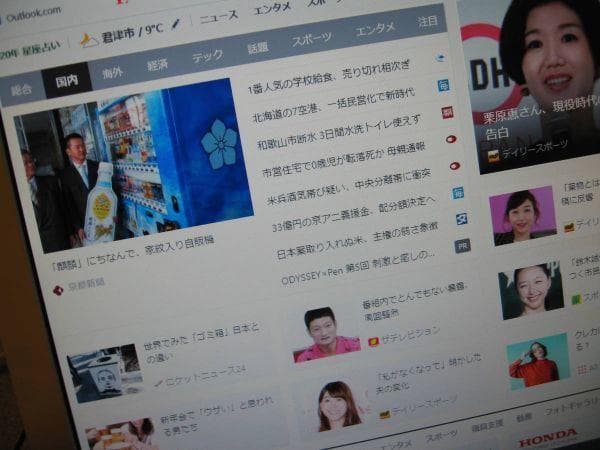This screenshot has width=600, height=450.
Task: Click the HONDA advertisement logo
Action: pos(547,437)
